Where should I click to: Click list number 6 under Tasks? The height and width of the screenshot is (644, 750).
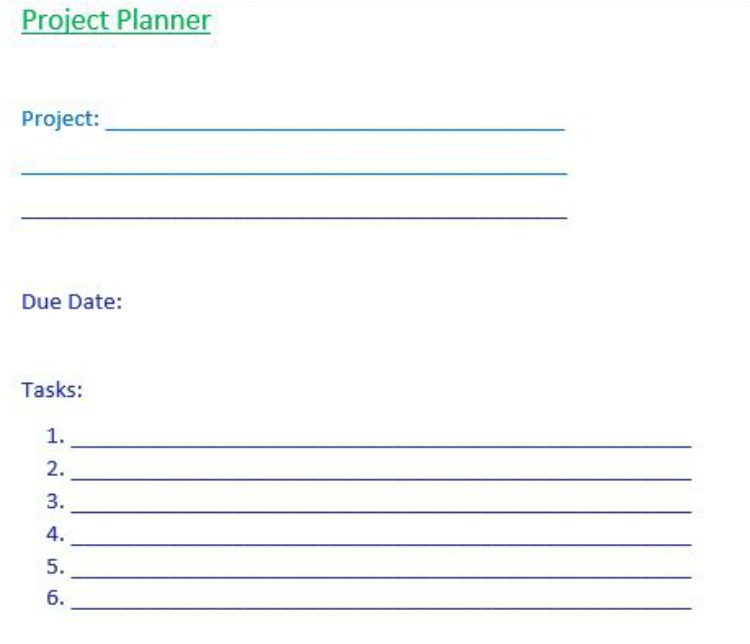coord(55,600)
